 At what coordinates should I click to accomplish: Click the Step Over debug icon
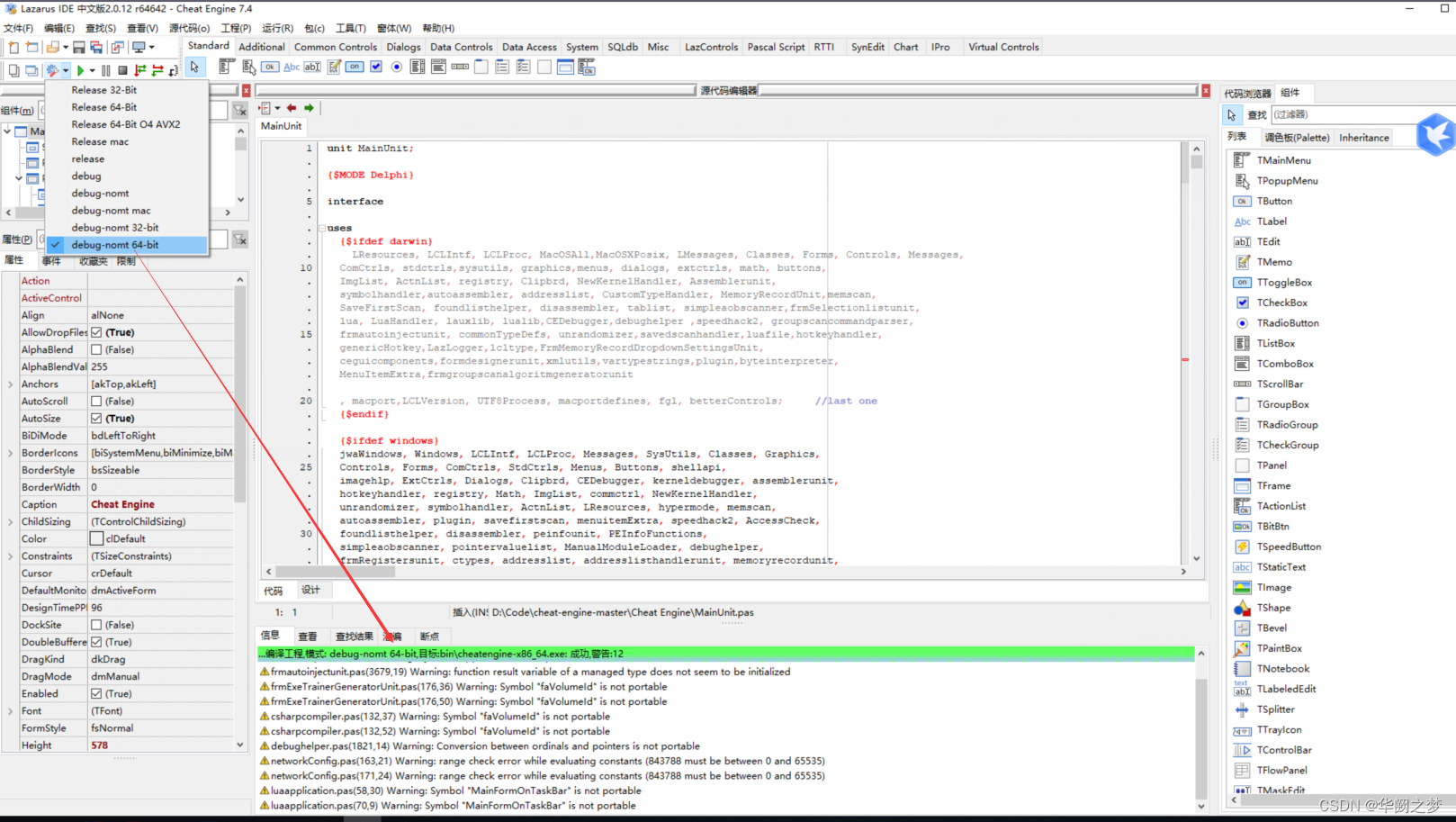coord(157,70)
